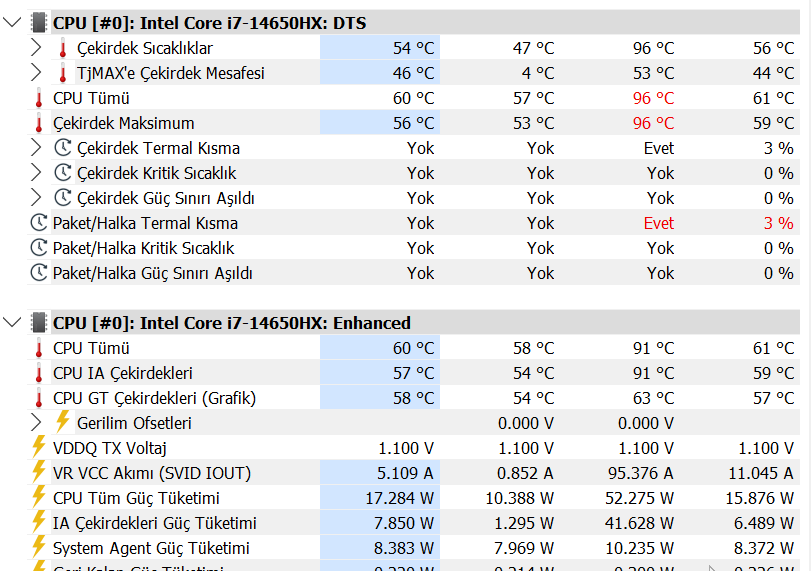Click the clock icon of Paket/Halka Kritik Sıcaklık
Viewport: 811px width, 571px height.
(39, 247)
